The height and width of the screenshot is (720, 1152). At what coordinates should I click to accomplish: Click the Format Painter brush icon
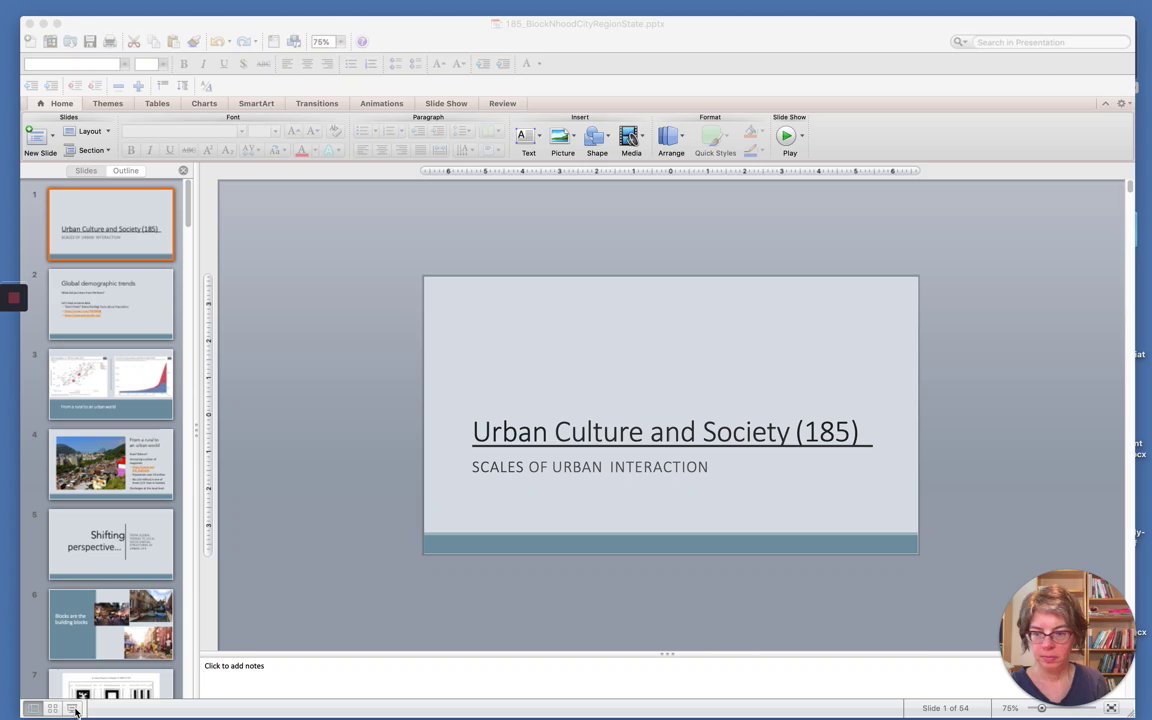point(193,42)
